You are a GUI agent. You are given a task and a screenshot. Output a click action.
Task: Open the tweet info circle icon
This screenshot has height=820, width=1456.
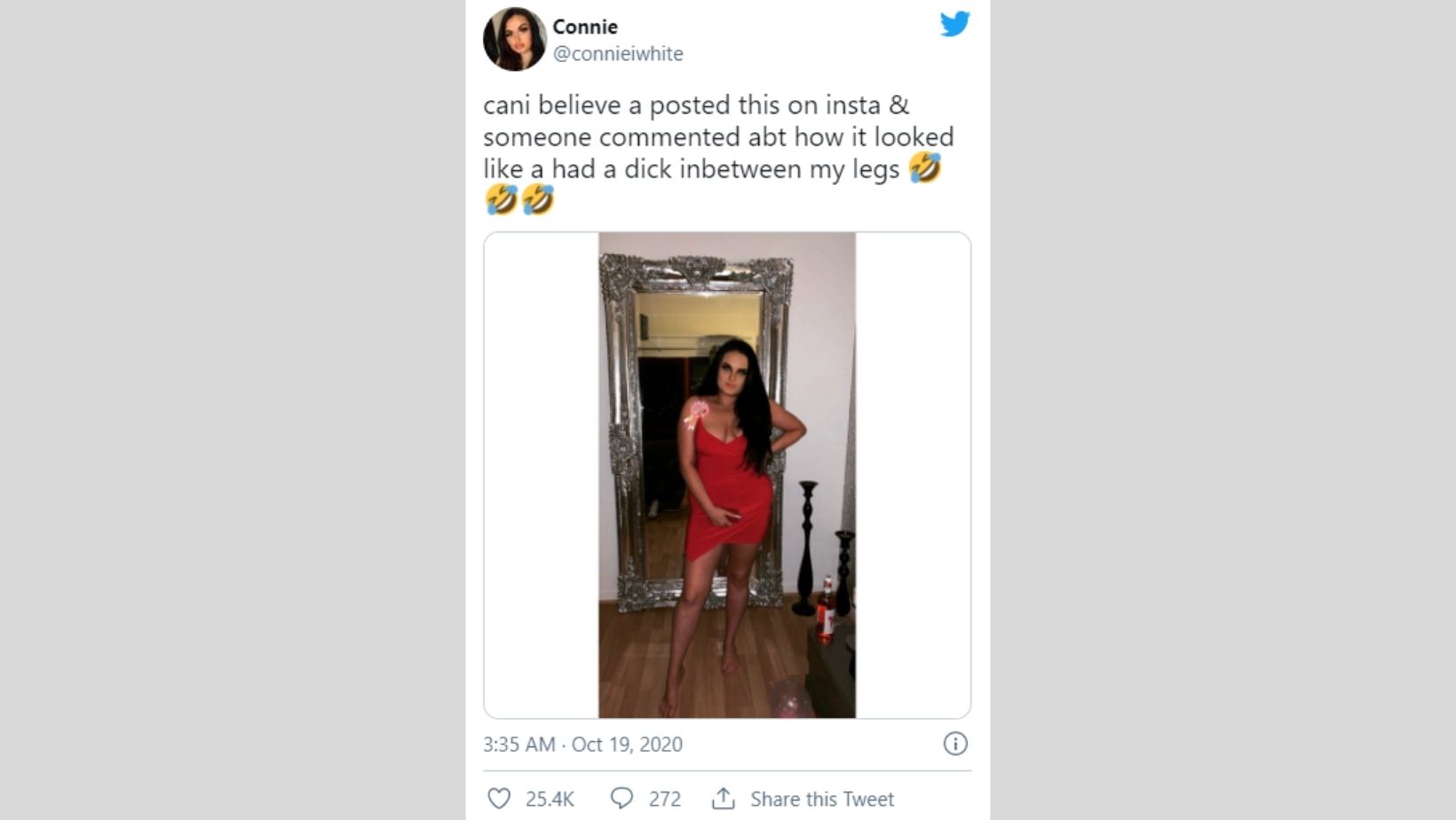click(x=955, y=744)
